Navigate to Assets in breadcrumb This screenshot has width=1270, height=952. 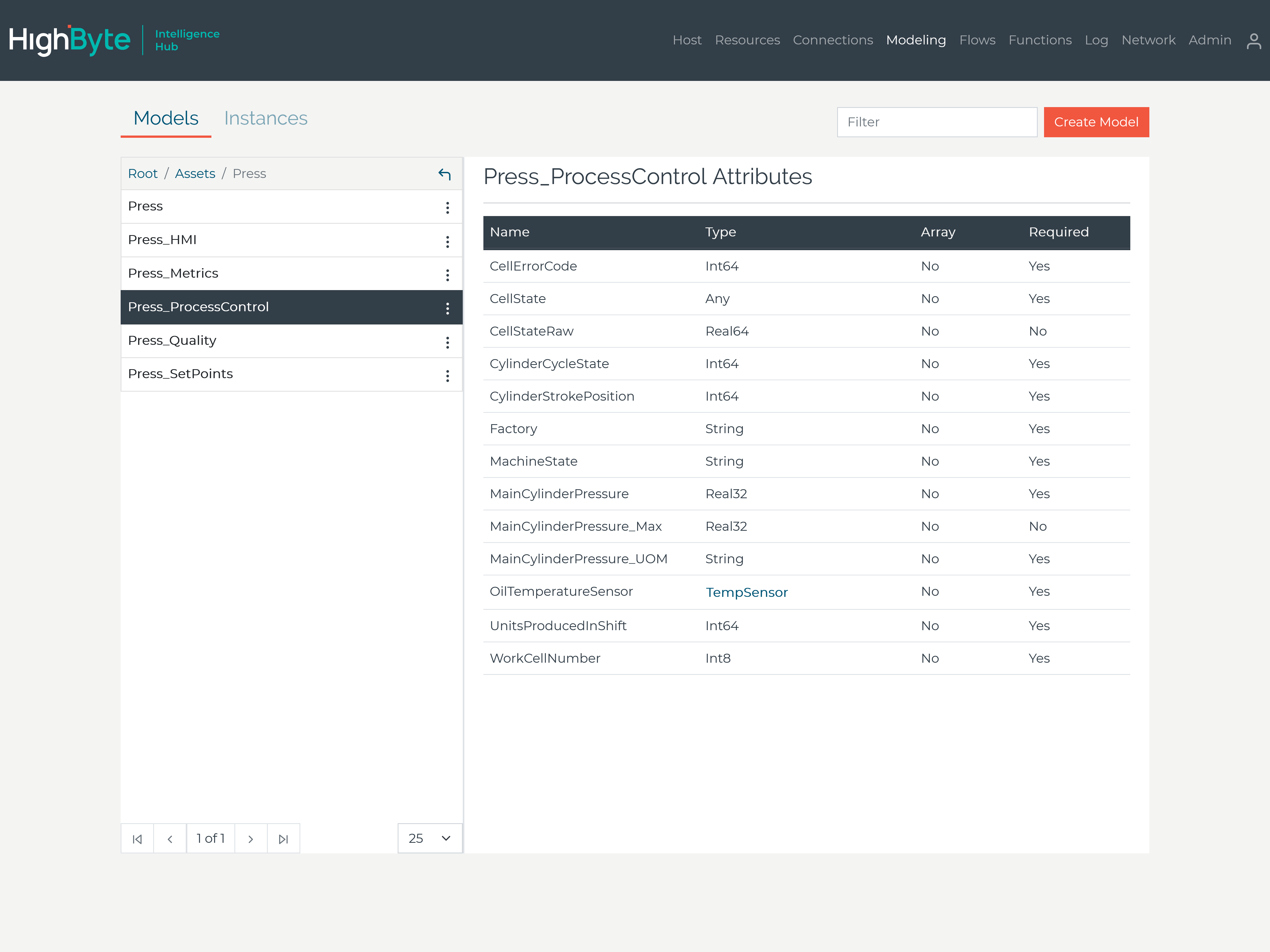tap(195, 173)
